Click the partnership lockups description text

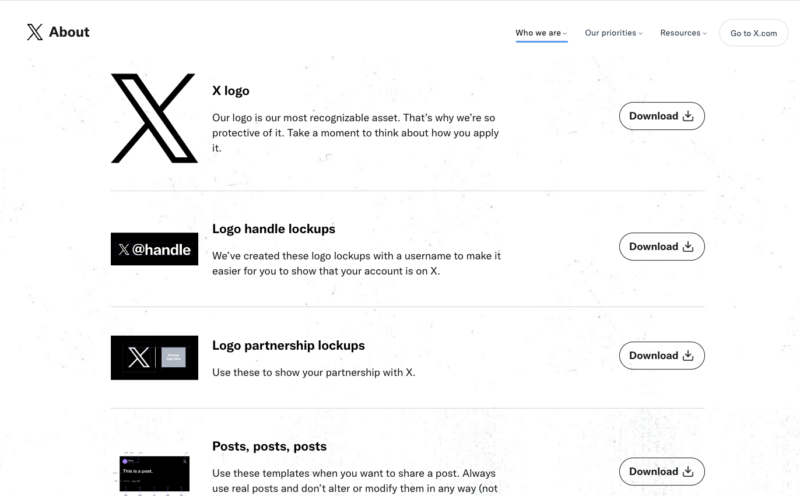pyautogui.click(x=313, y=373)
